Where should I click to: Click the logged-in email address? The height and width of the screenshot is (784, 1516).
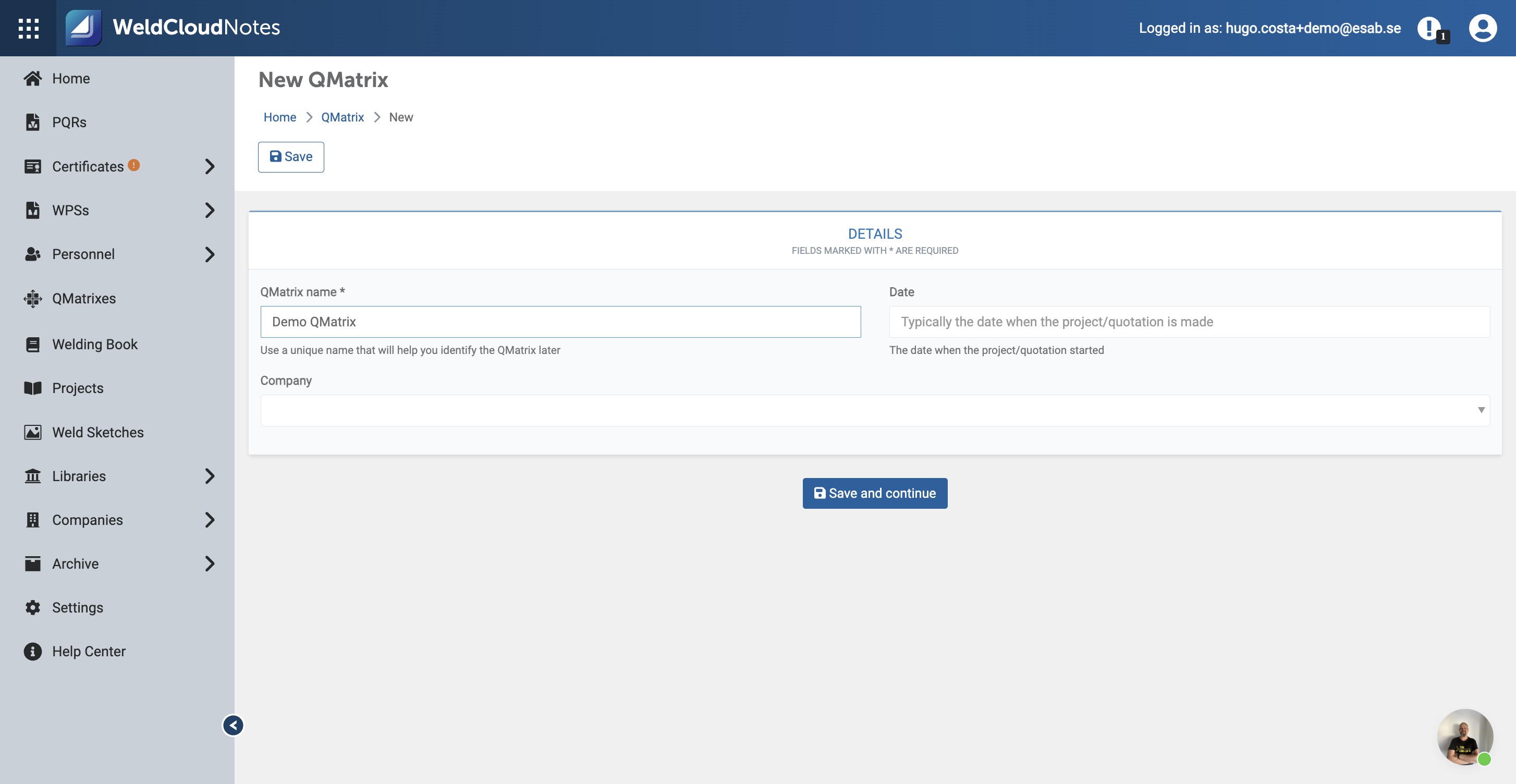[x=1313, y=28]
